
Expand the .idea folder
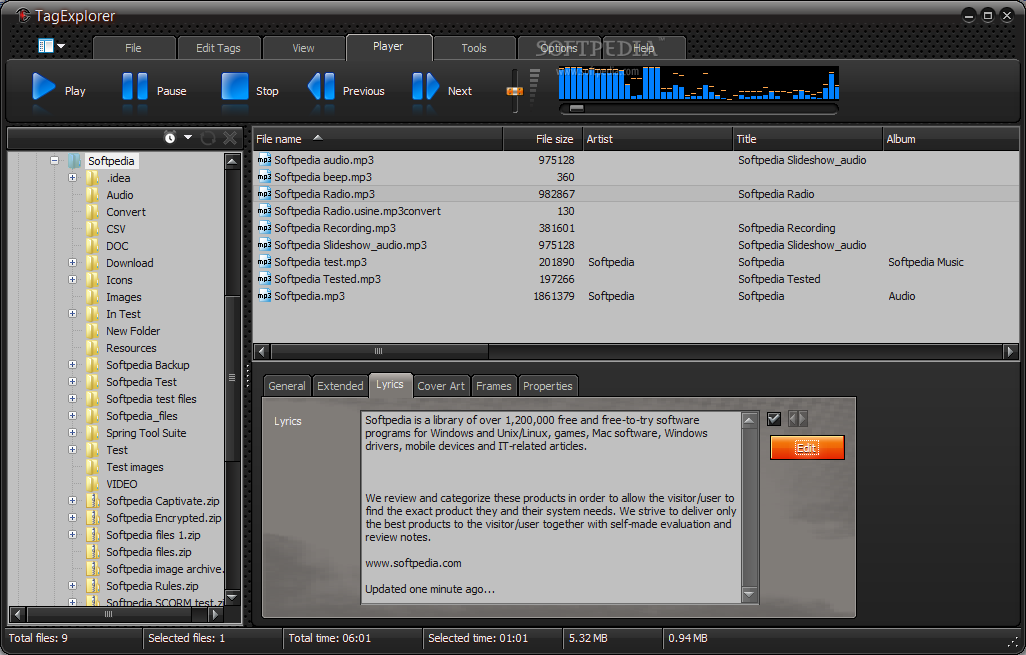pos(73,177)
